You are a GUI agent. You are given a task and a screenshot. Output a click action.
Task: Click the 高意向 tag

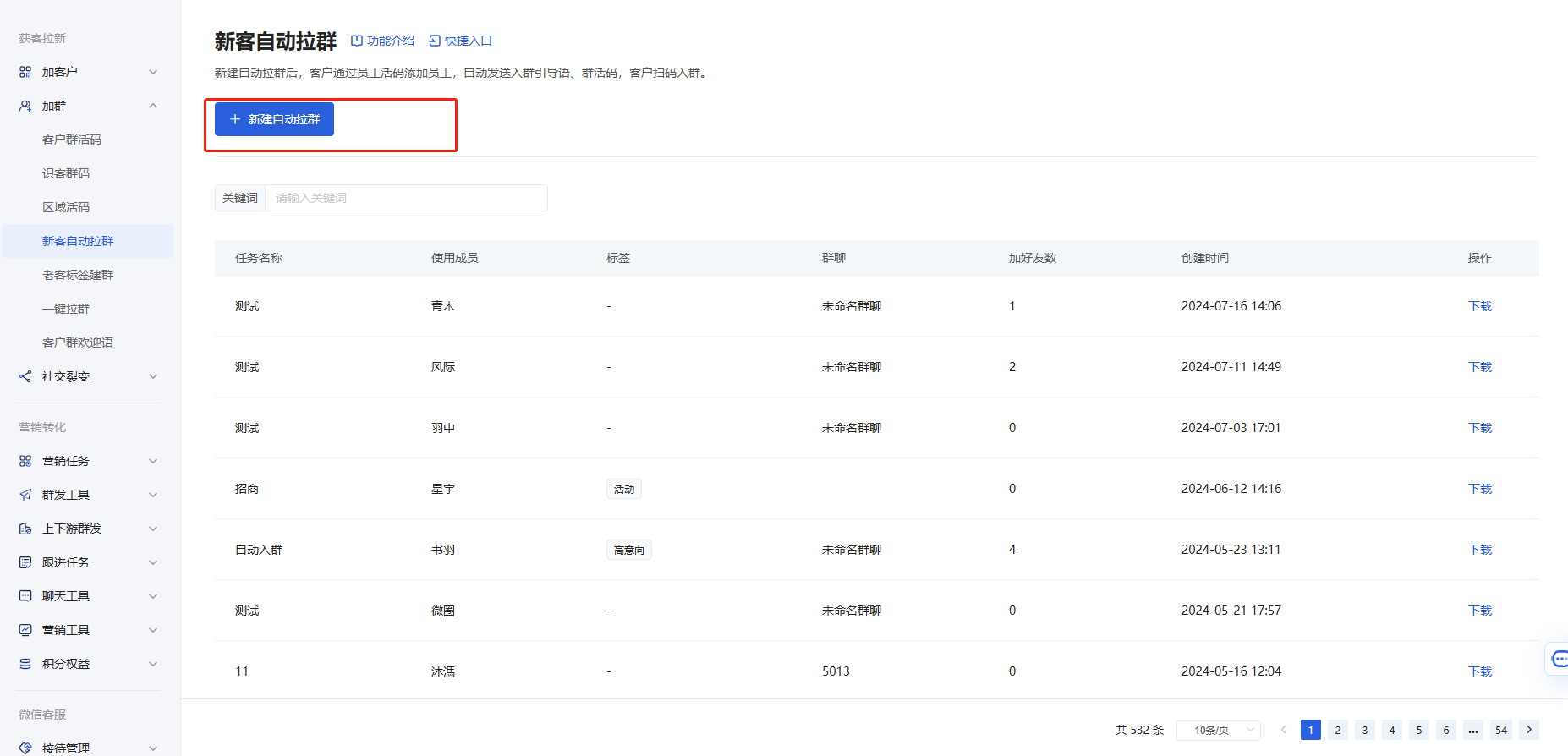629,550
